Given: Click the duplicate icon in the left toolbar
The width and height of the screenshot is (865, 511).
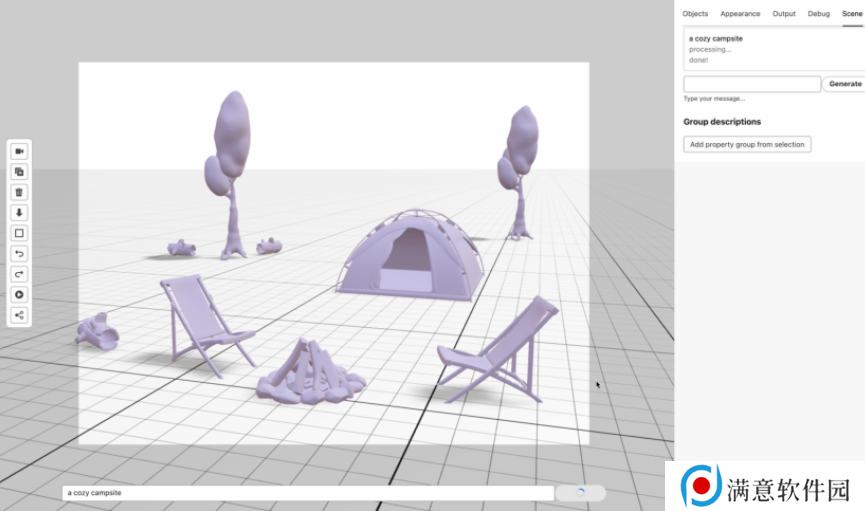Looking at the screenshot, I should click(x=19, y=172).
